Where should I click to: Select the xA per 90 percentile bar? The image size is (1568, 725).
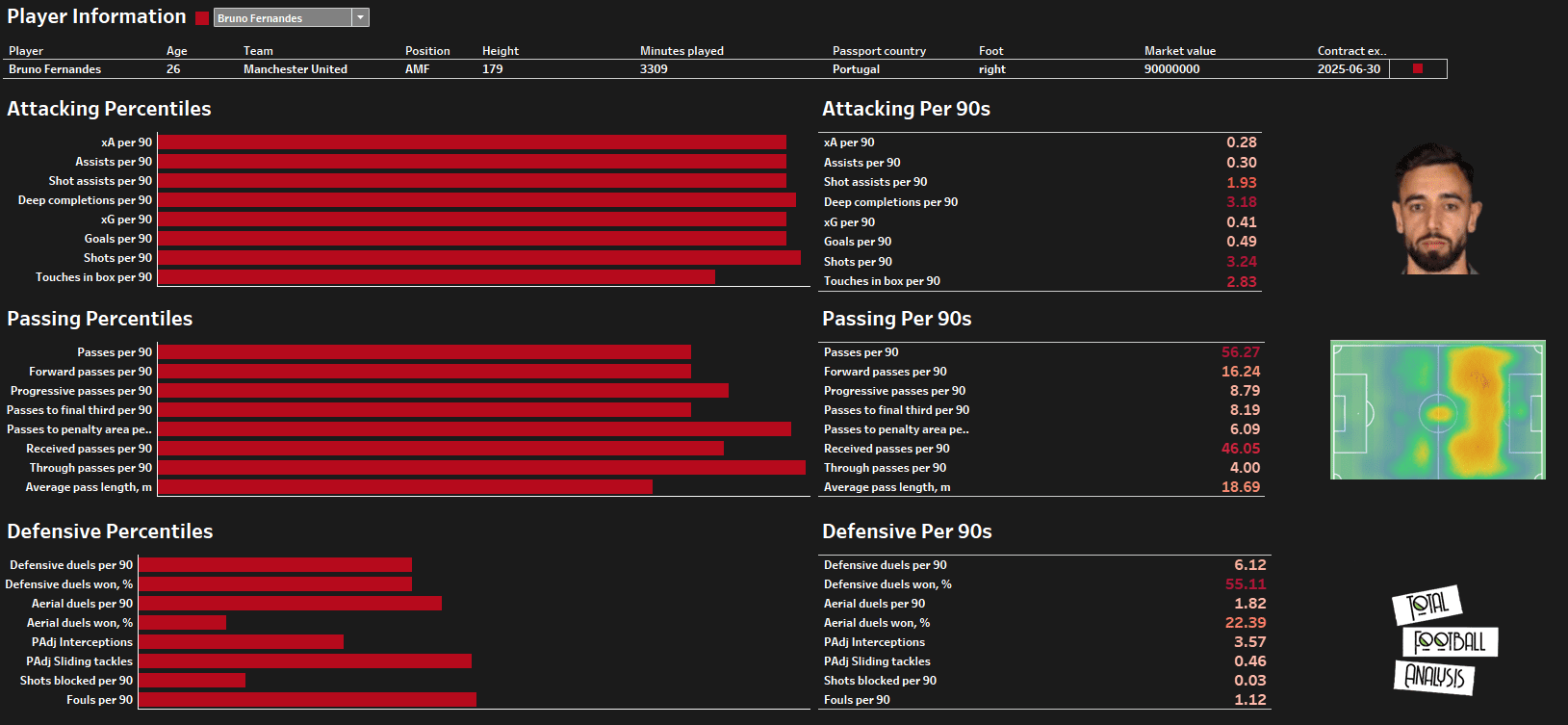click(472, 142)
